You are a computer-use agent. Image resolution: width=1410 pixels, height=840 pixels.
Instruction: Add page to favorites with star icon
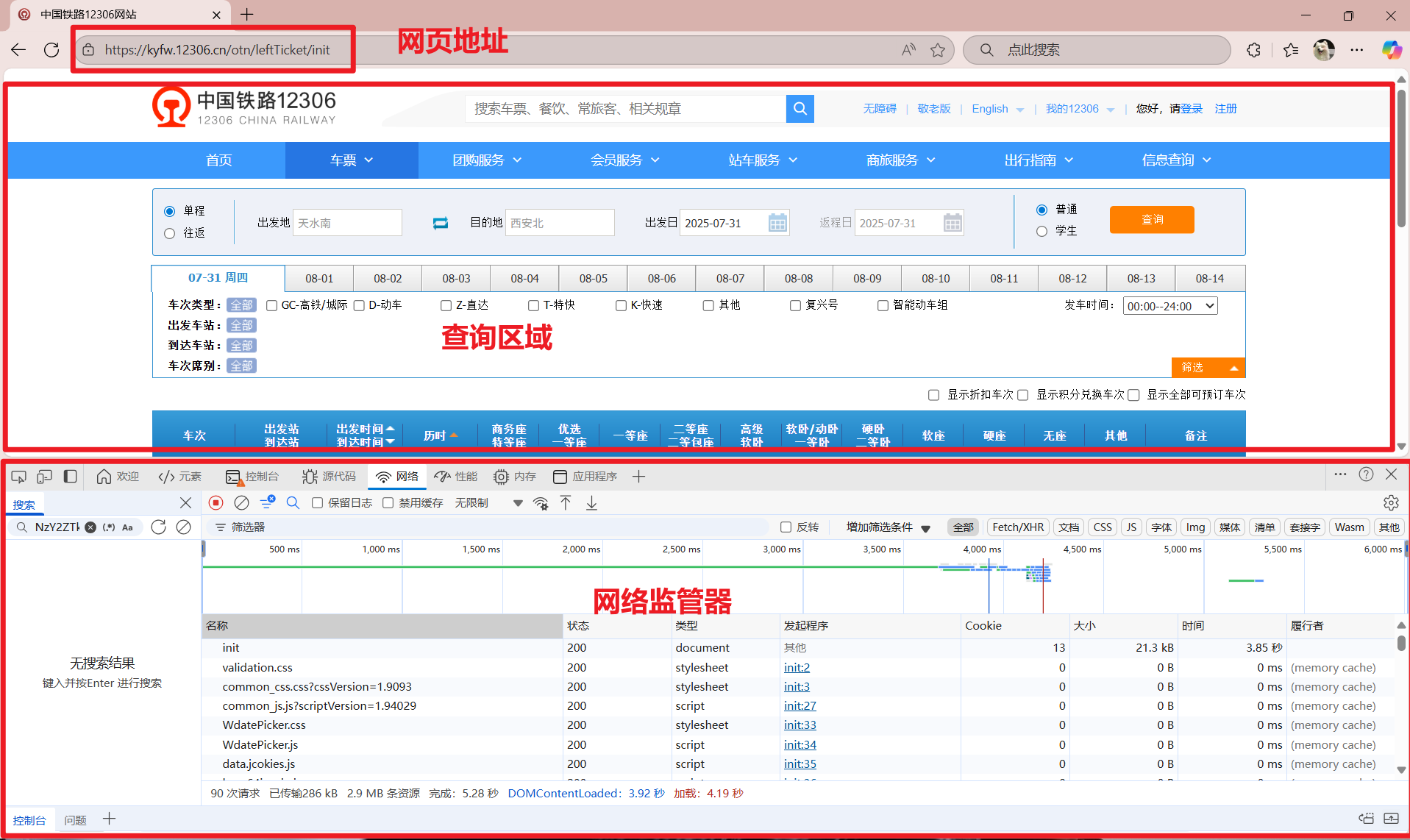(x=938, y=50)
